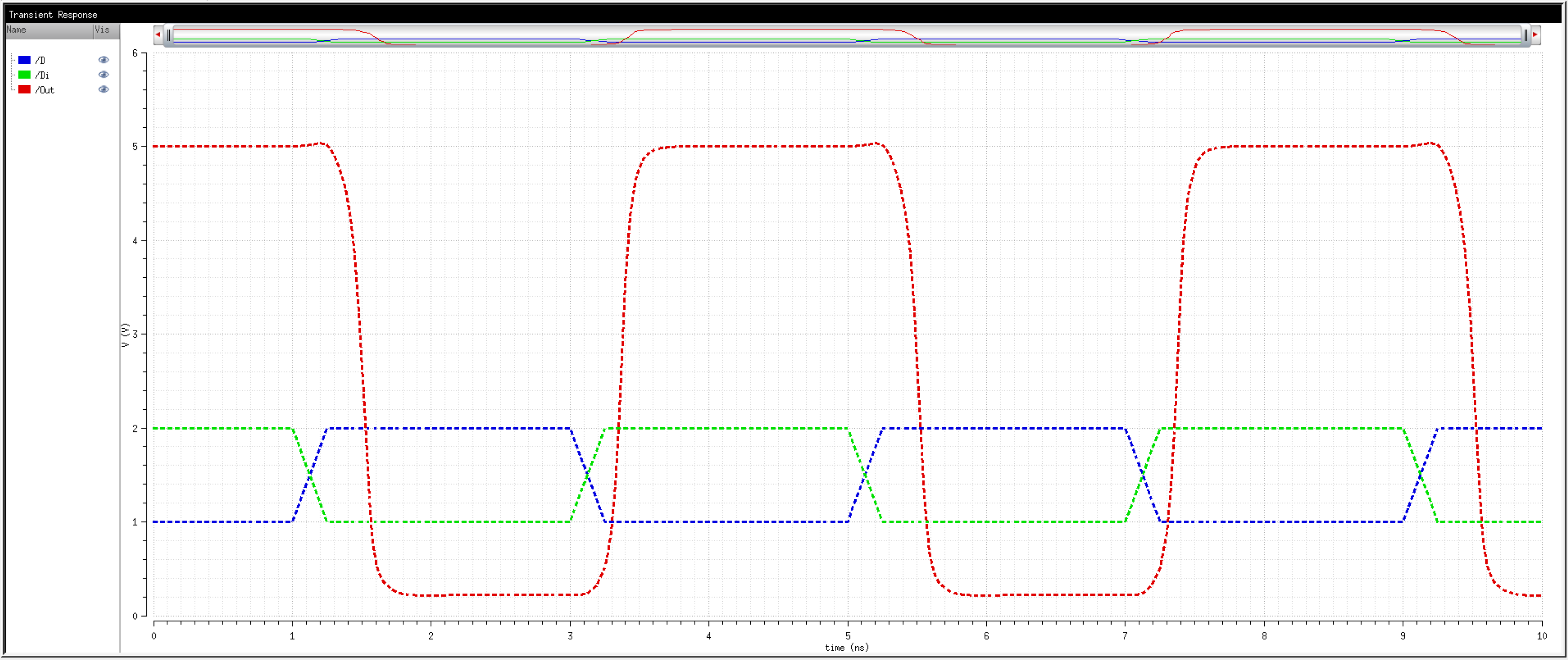Click the blue /D color swatch
Viewport: 1568px width, 660px height.
[24, 60]
